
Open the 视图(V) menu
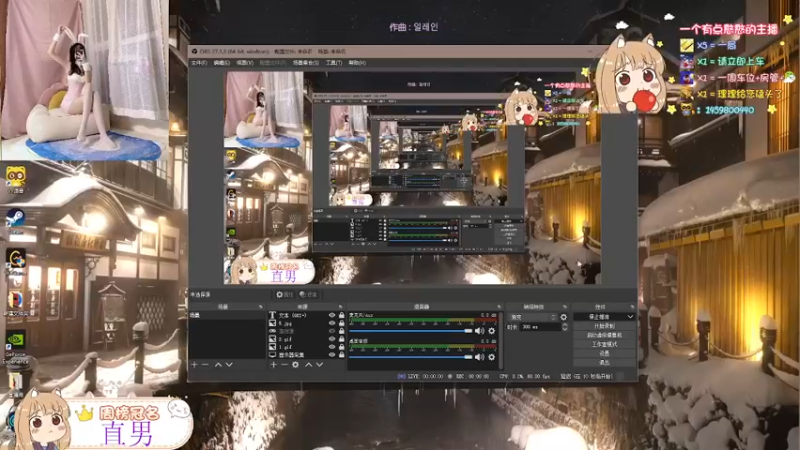244,63
